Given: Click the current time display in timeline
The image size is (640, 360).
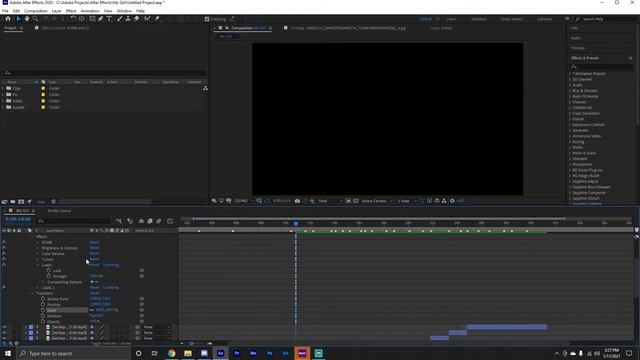Looking at the screenshot, I should tap(18, 220).
